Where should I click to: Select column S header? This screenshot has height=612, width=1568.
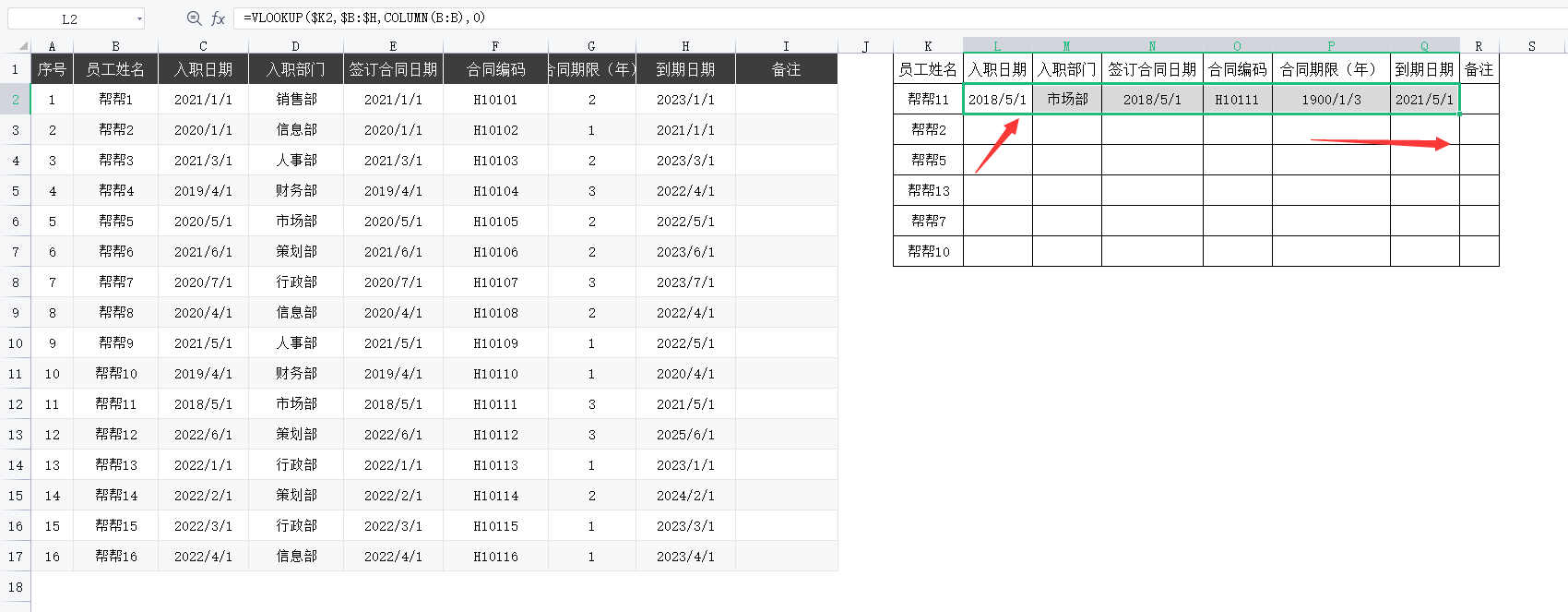(1532, 46)
